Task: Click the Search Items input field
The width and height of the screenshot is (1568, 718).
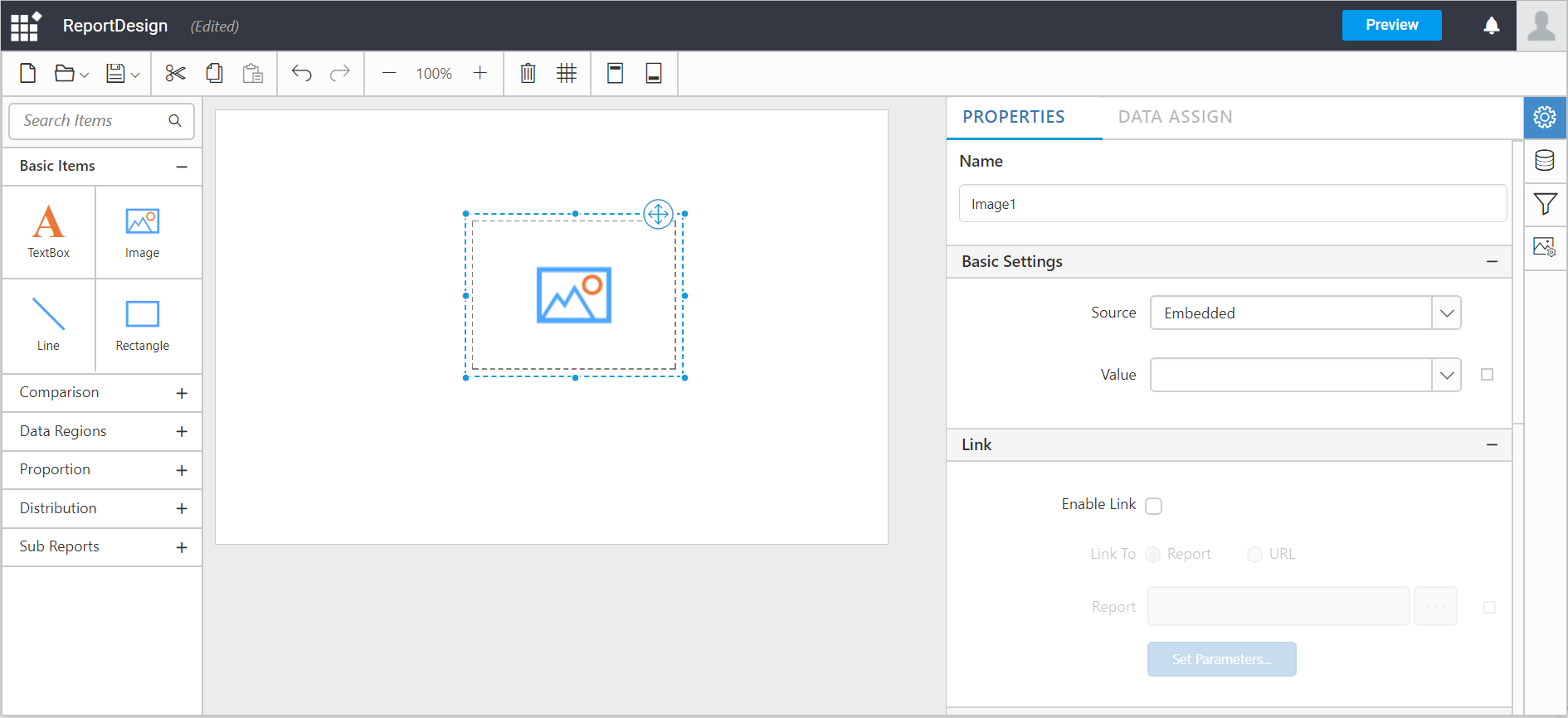Action: click(x=91, y=121)
